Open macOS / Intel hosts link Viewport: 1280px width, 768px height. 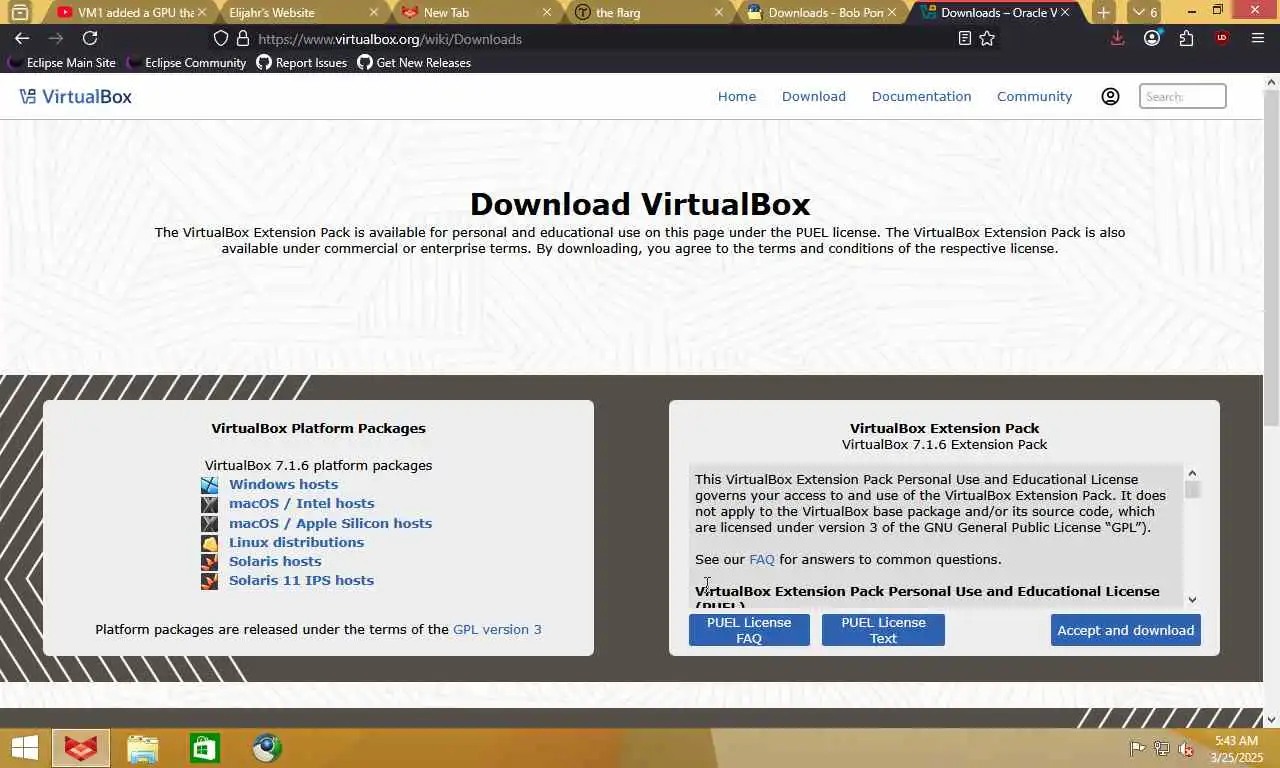click(301, 503)
